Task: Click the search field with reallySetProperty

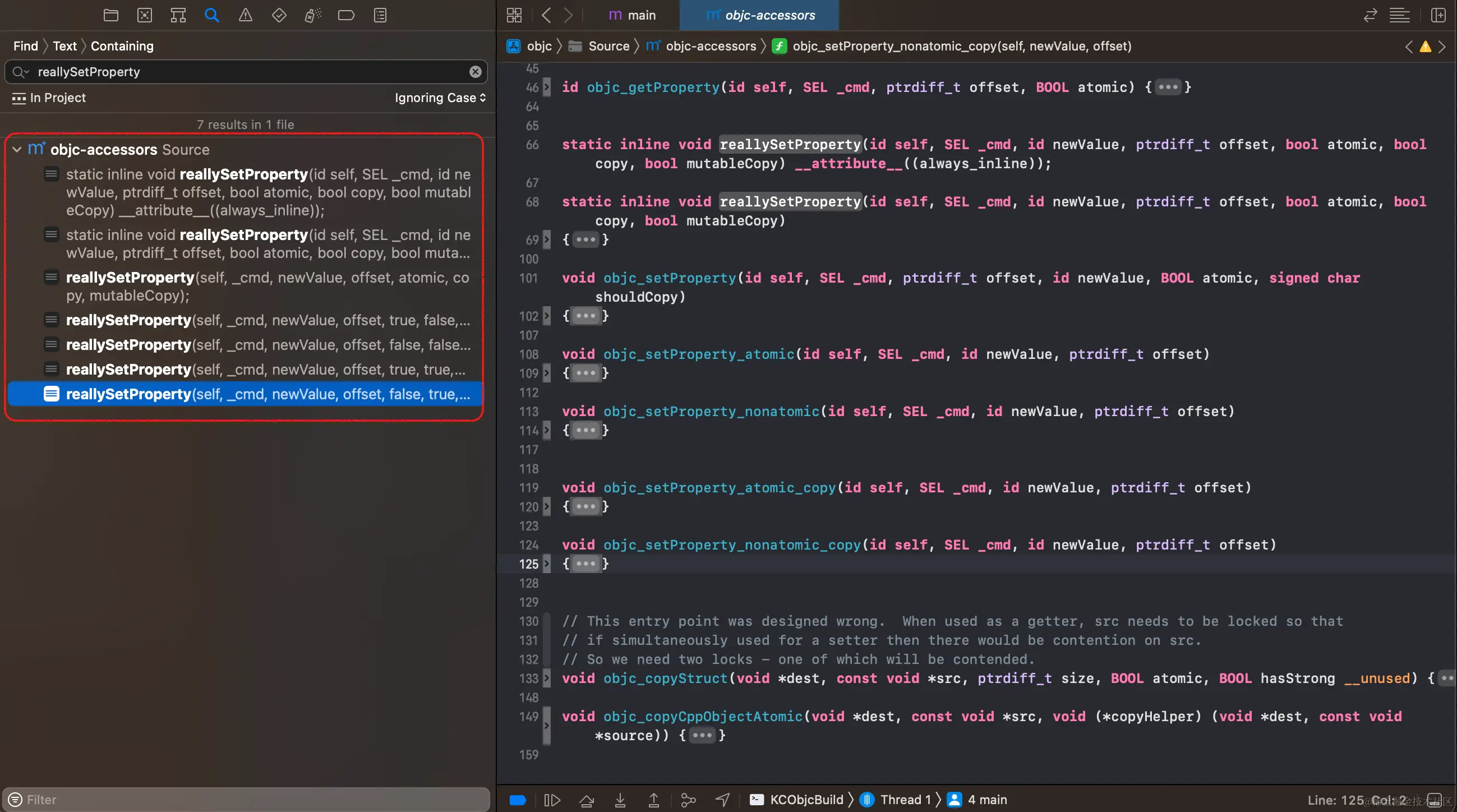Action: (x=246, y=72)
